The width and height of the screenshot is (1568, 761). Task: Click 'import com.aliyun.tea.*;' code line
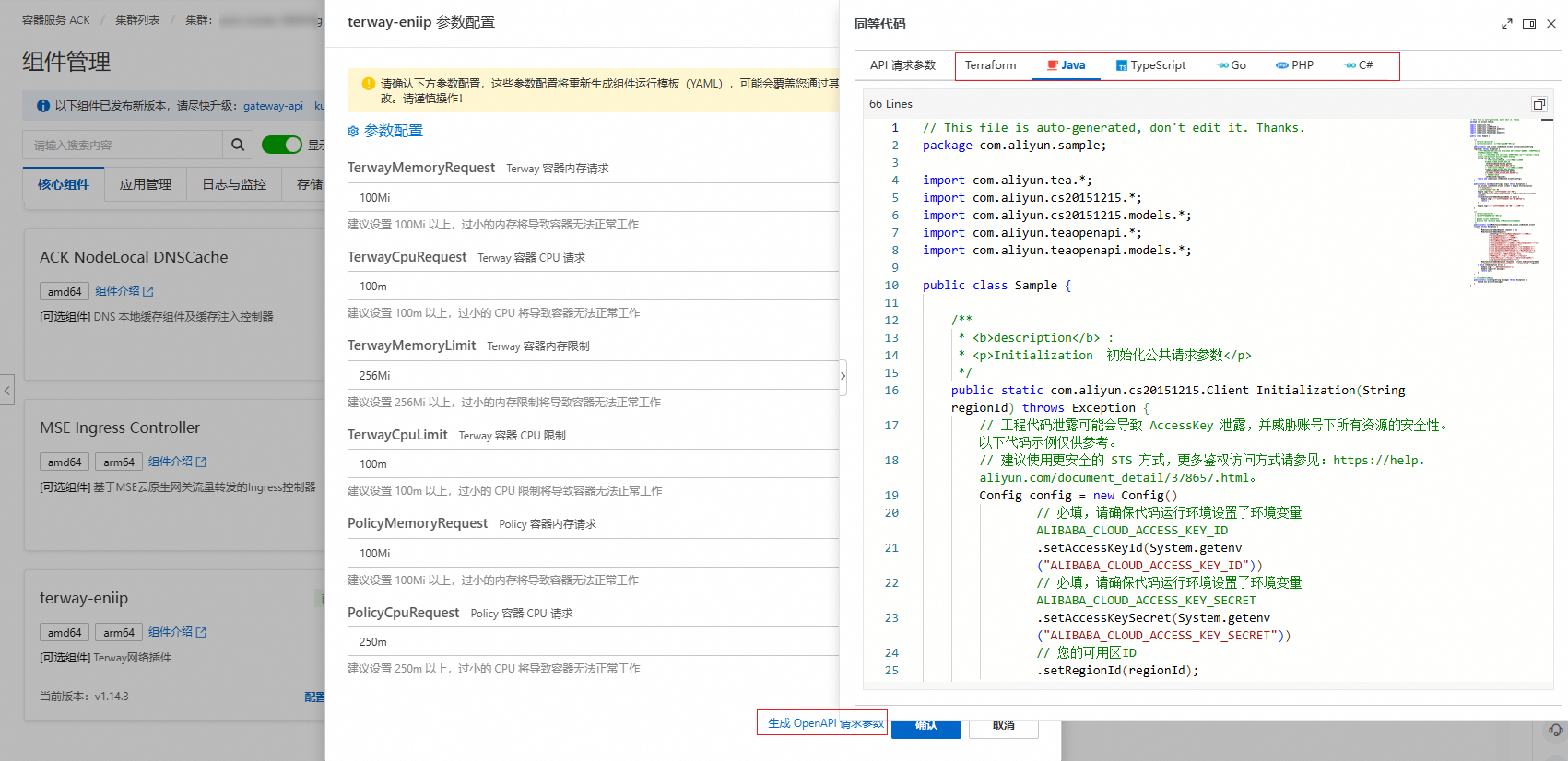click(1008, 181)
